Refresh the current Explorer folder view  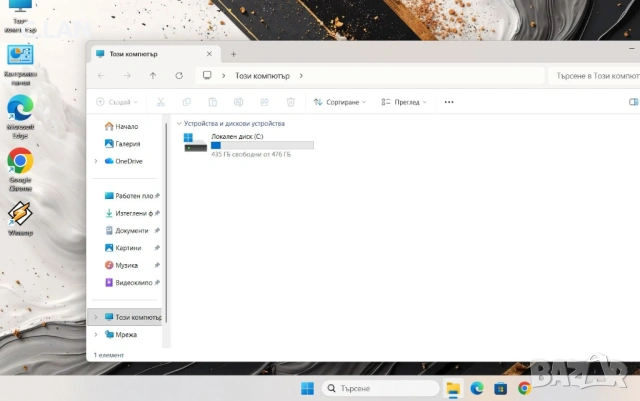click(179, 75)
